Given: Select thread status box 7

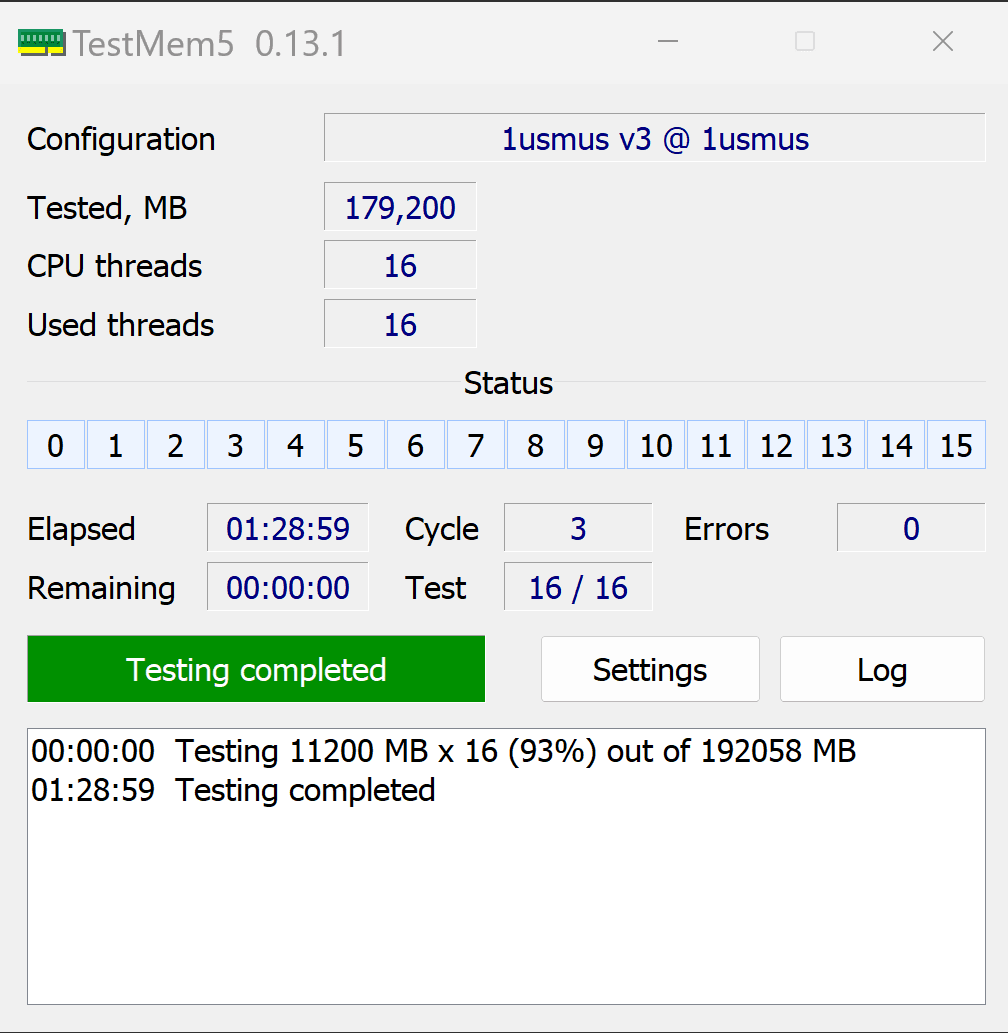Looking at the screenshot, I should pos(476,445).
